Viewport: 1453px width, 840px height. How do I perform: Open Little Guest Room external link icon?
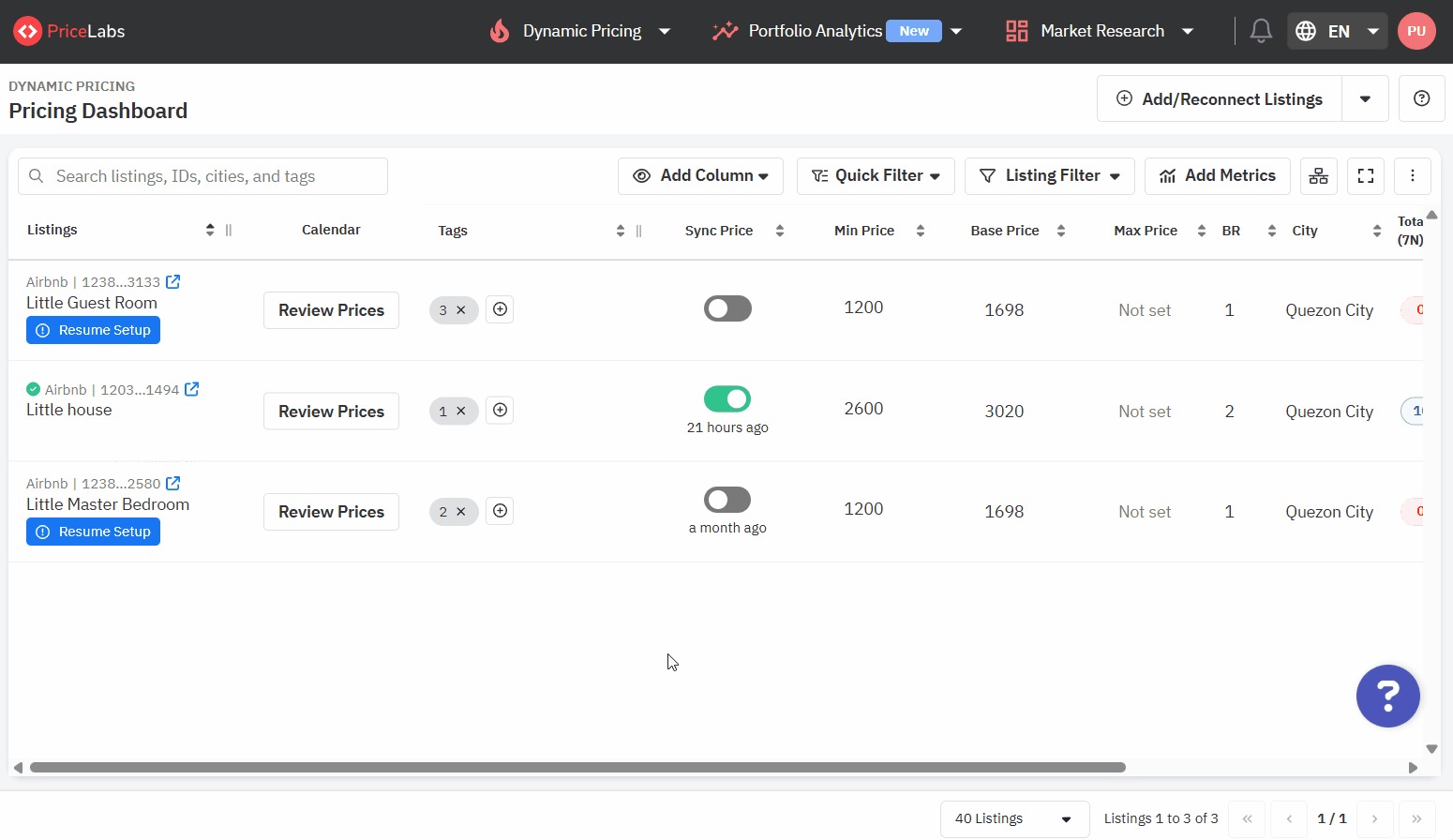172,281
